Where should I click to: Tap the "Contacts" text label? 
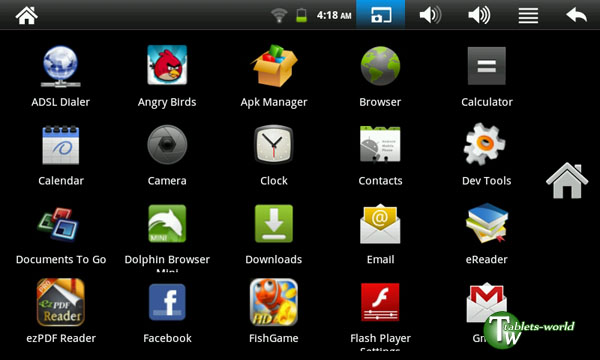(x=380, y=181)
